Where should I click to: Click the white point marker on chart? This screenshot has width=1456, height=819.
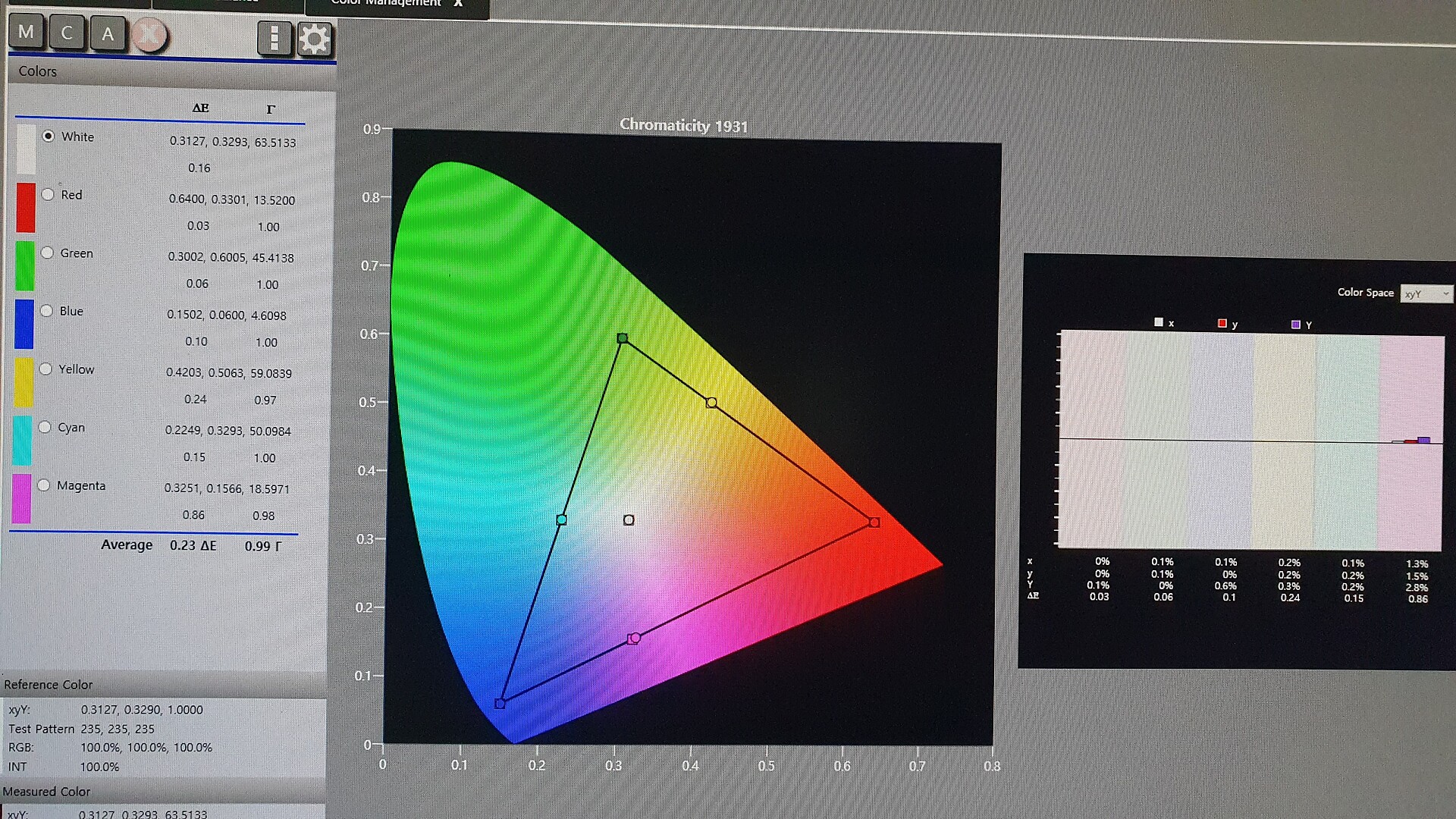629,520
